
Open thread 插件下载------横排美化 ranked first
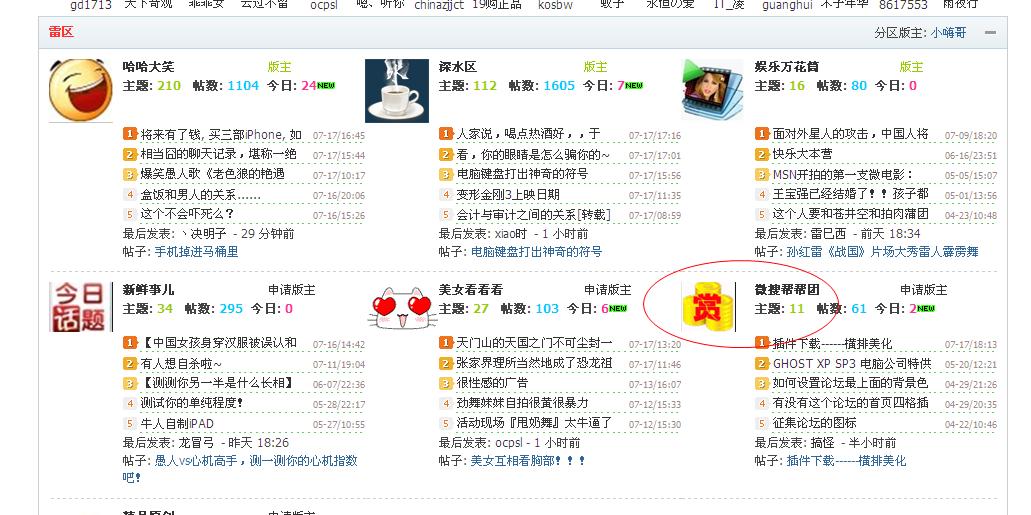(x=832, y=344)
